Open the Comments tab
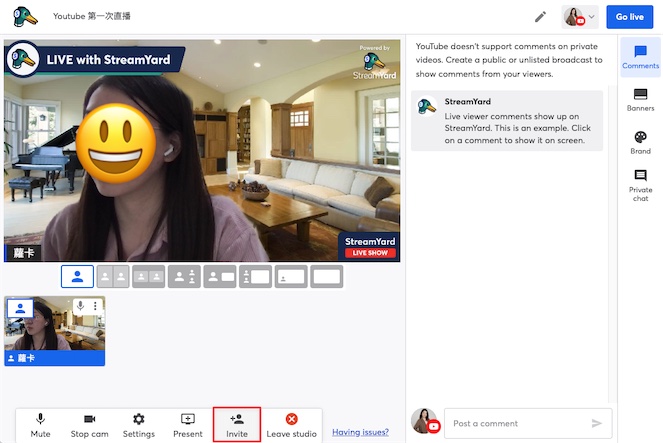 tap(640, 57)
